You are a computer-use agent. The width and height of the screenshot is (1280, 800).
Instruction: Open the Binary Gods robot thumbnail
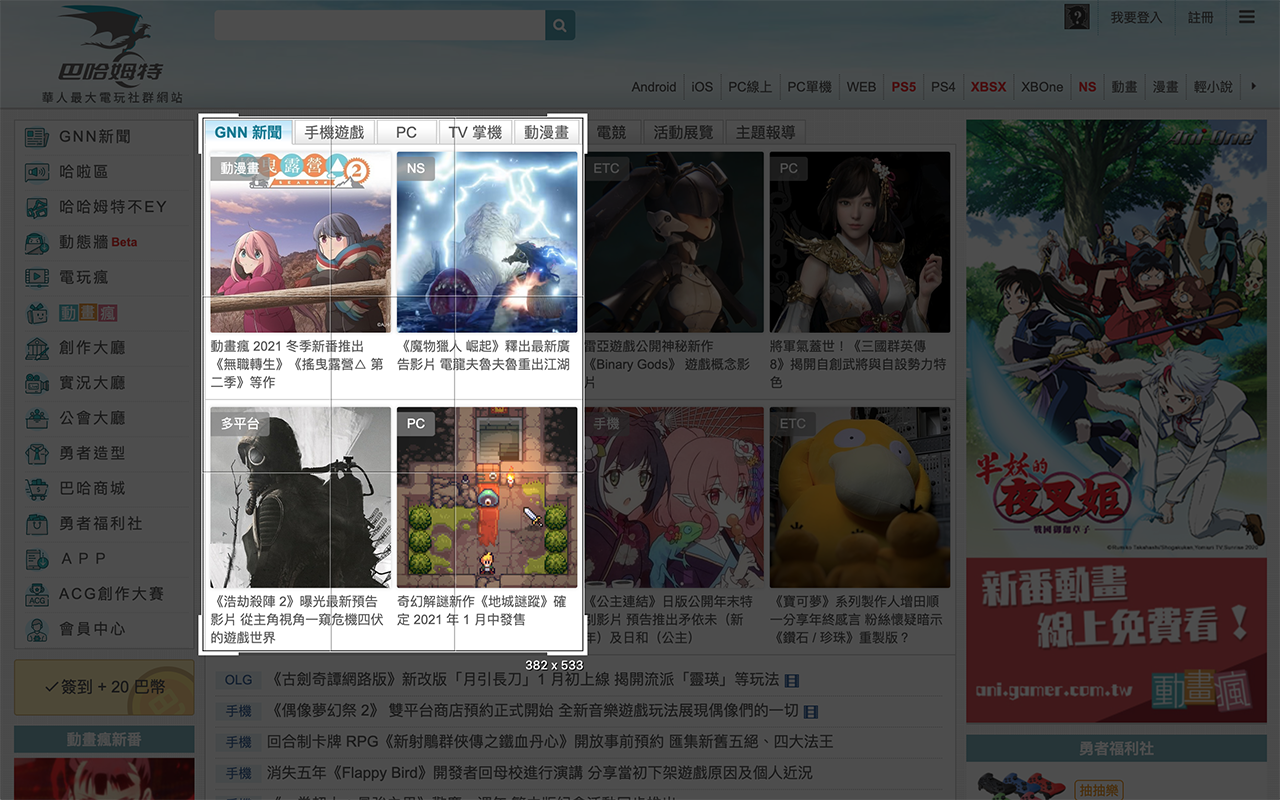[x=673, y=242]
